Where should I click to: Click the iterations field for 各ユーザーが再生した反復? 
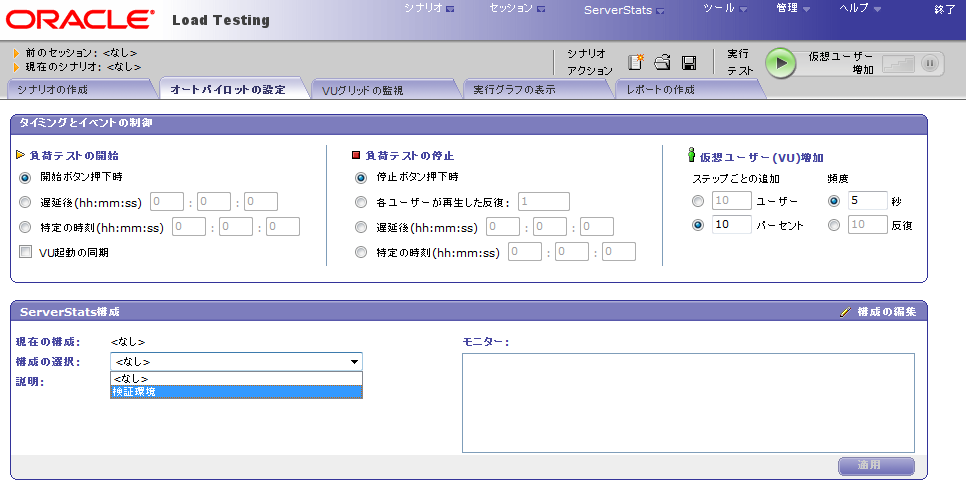coord(544,201)
